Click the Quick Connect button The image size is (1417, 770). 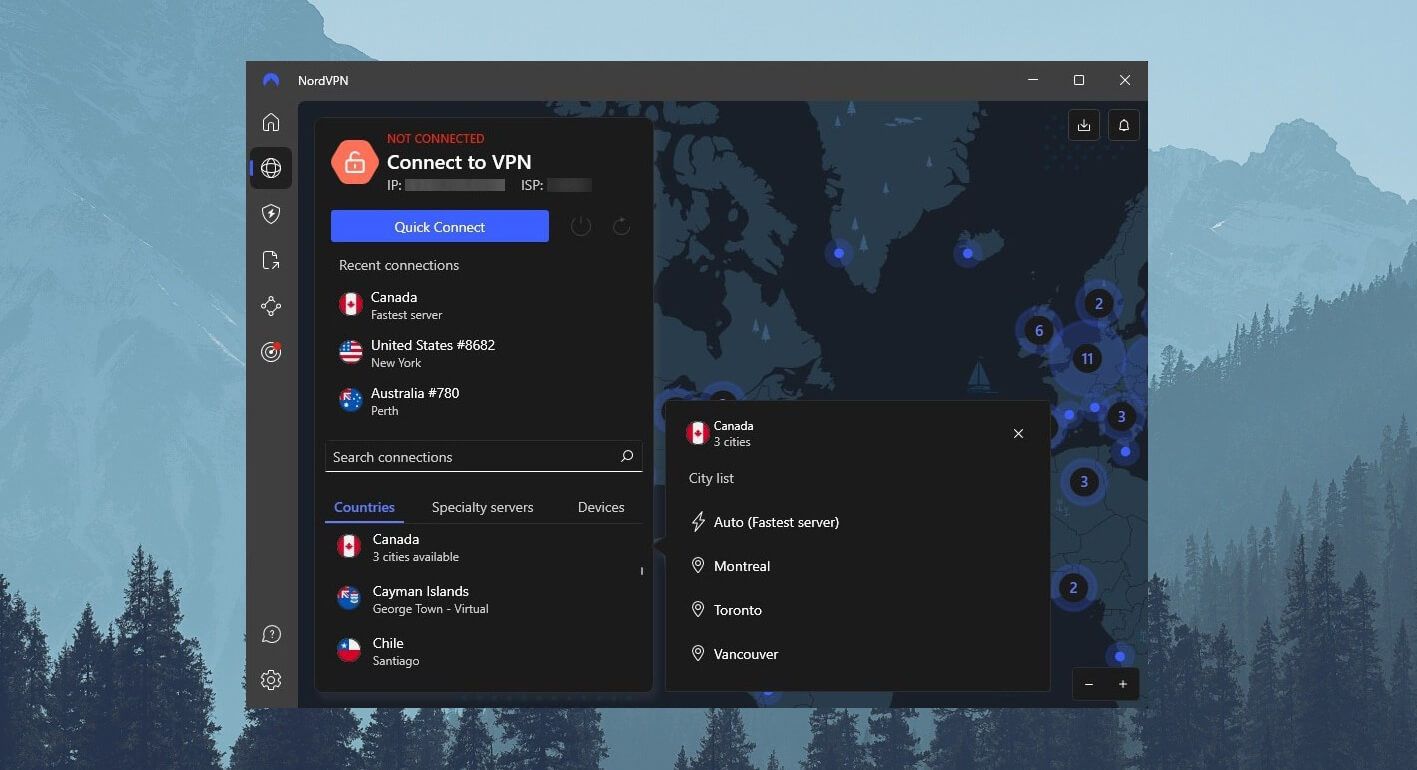pos(440,226)
